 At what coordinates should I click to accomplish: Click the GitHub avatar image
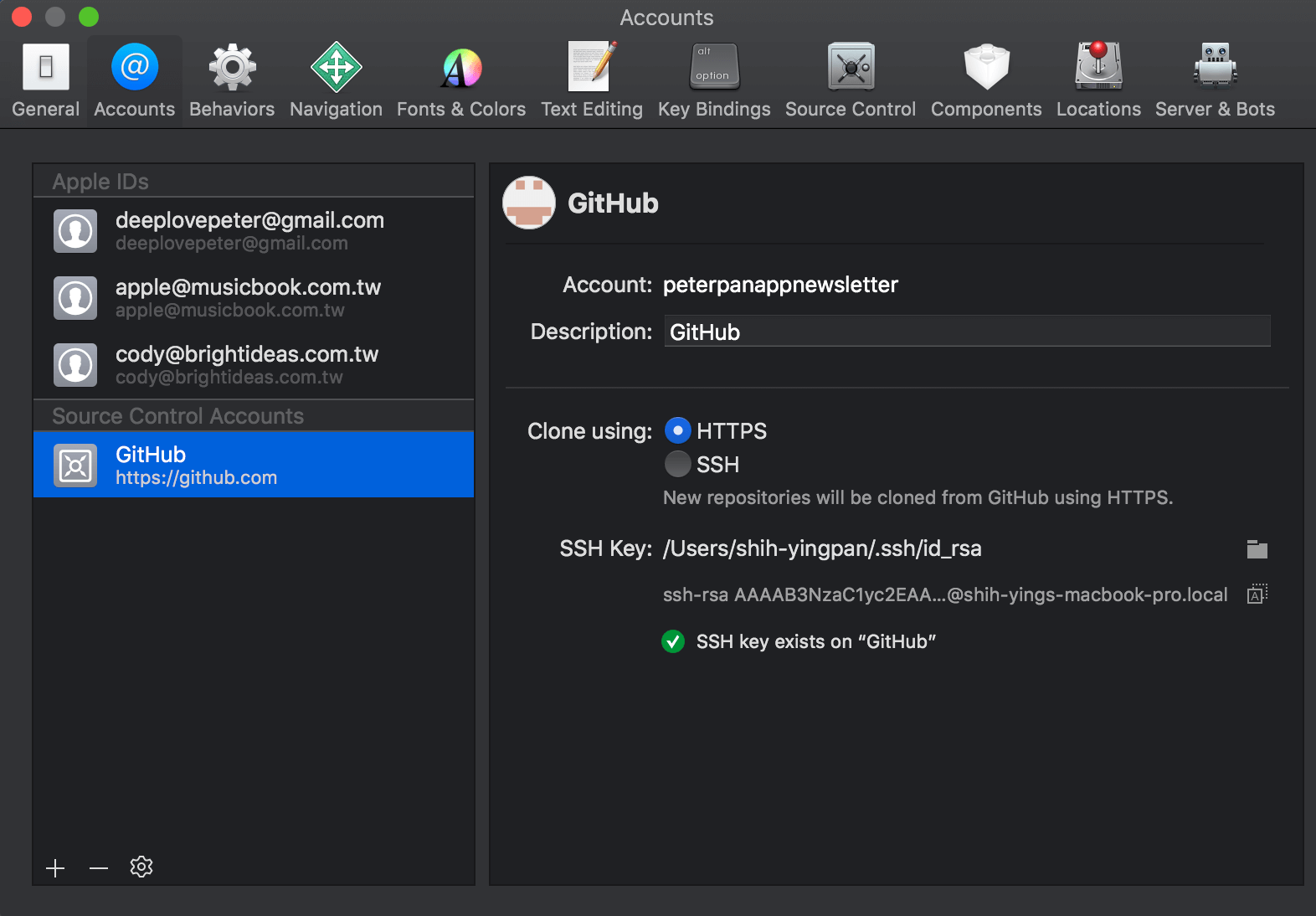point(529,203)
